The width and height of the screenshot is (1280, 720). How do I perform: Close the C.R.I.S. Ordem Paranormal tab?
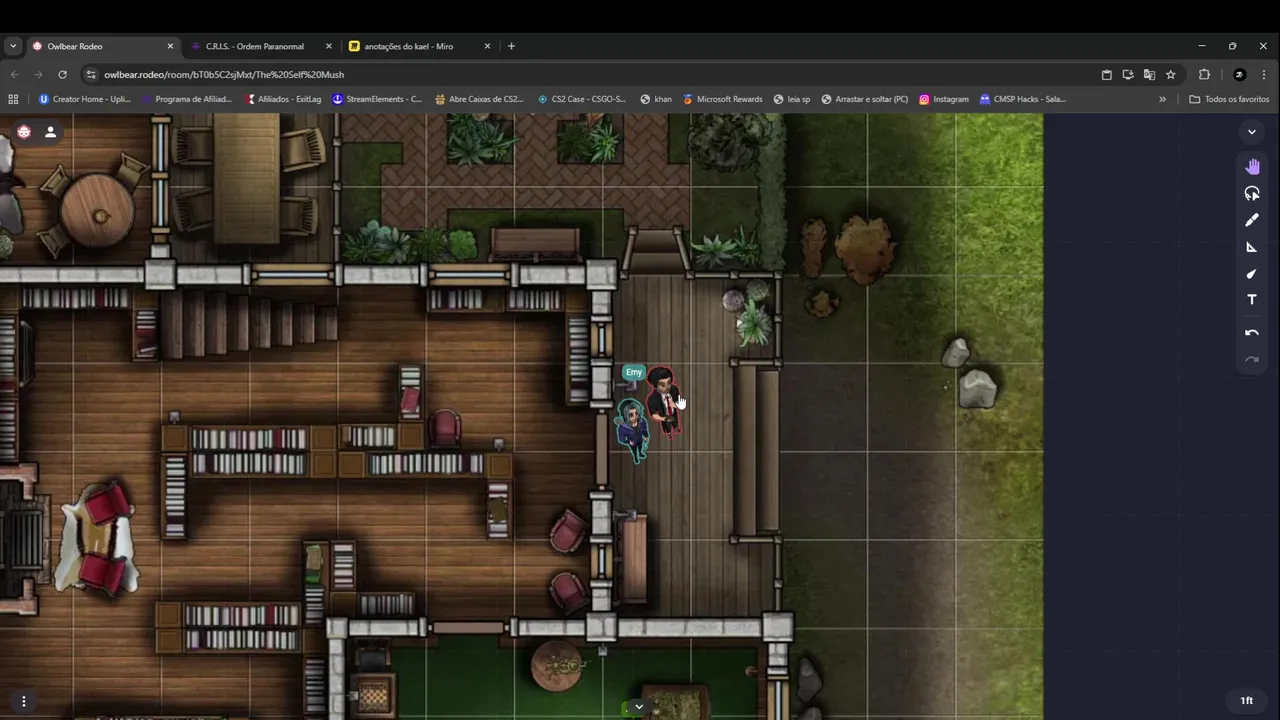tap(329, 46)
